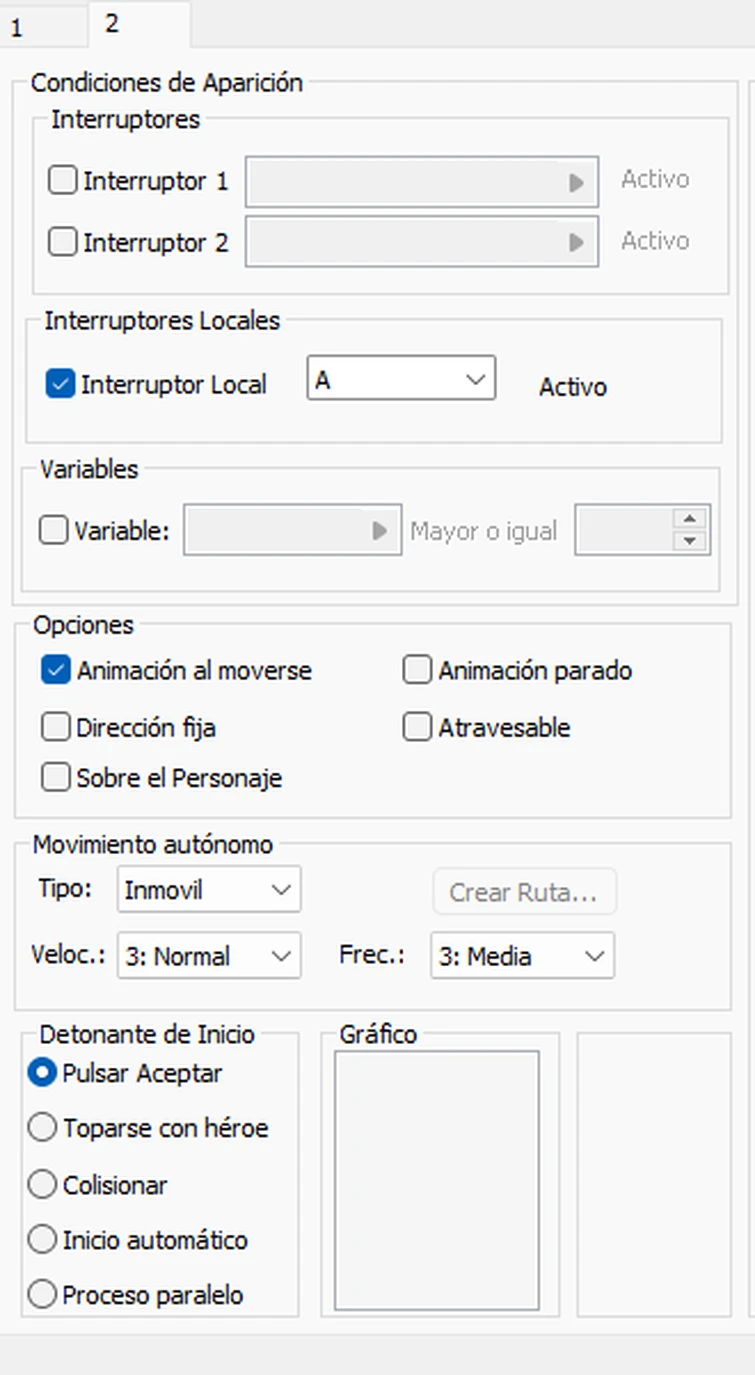The width and height of the screenshot is (755, 1375).
Task: Open the switch selector arrow for Interruptor 1
Action: [x=578, y=181]
